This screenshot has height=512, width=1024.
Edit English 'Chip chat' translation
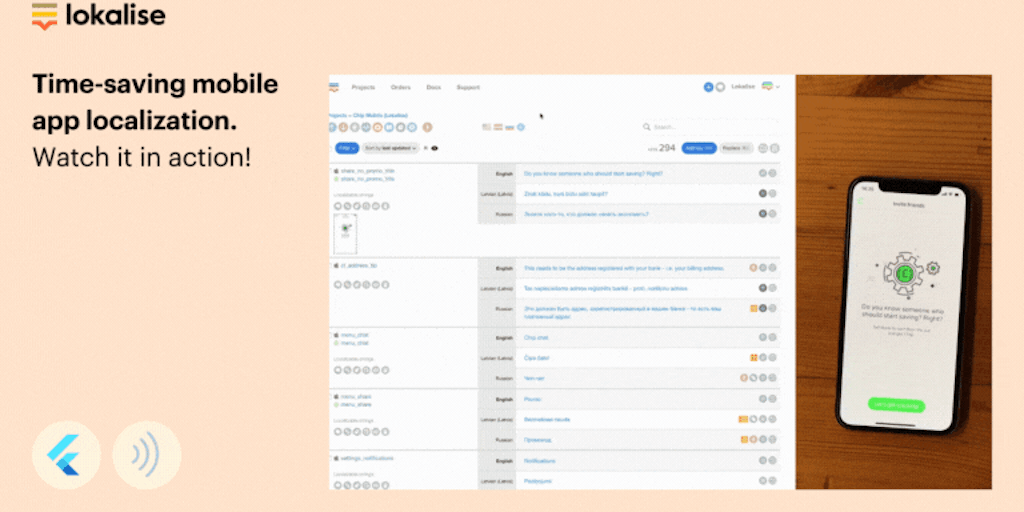coord(536,338)
